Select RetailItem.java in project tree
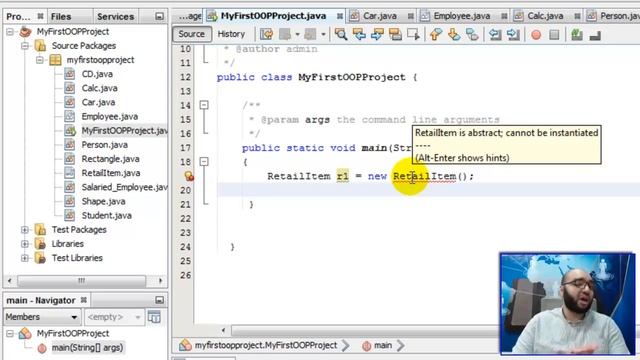640x360 pixels. point(111,173)
